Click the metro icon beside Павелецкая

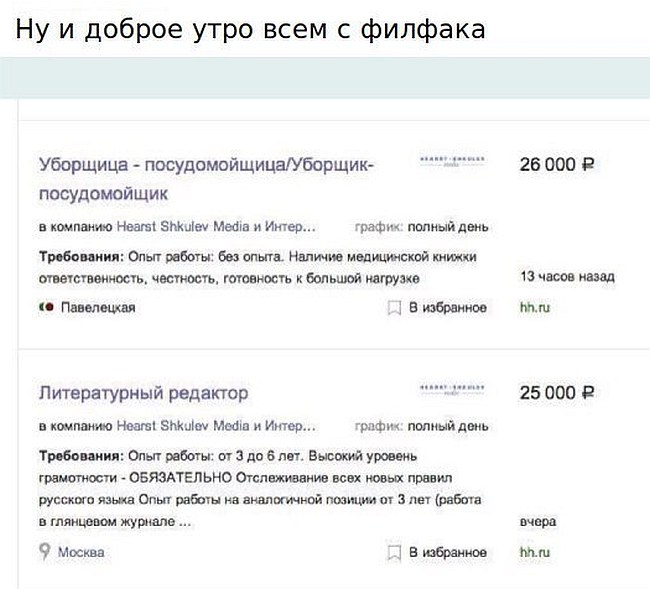click(x=45, y=308)
